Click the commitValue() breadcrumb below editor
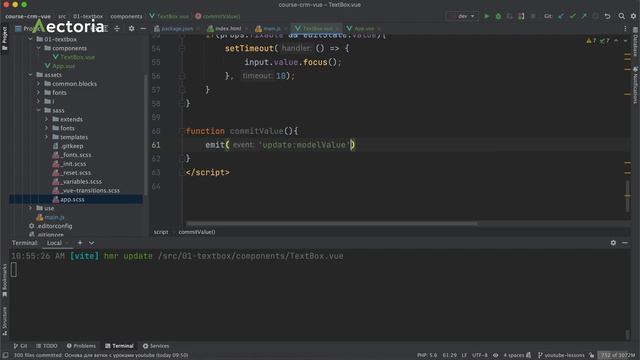The image size is (640, 360). 197,232
